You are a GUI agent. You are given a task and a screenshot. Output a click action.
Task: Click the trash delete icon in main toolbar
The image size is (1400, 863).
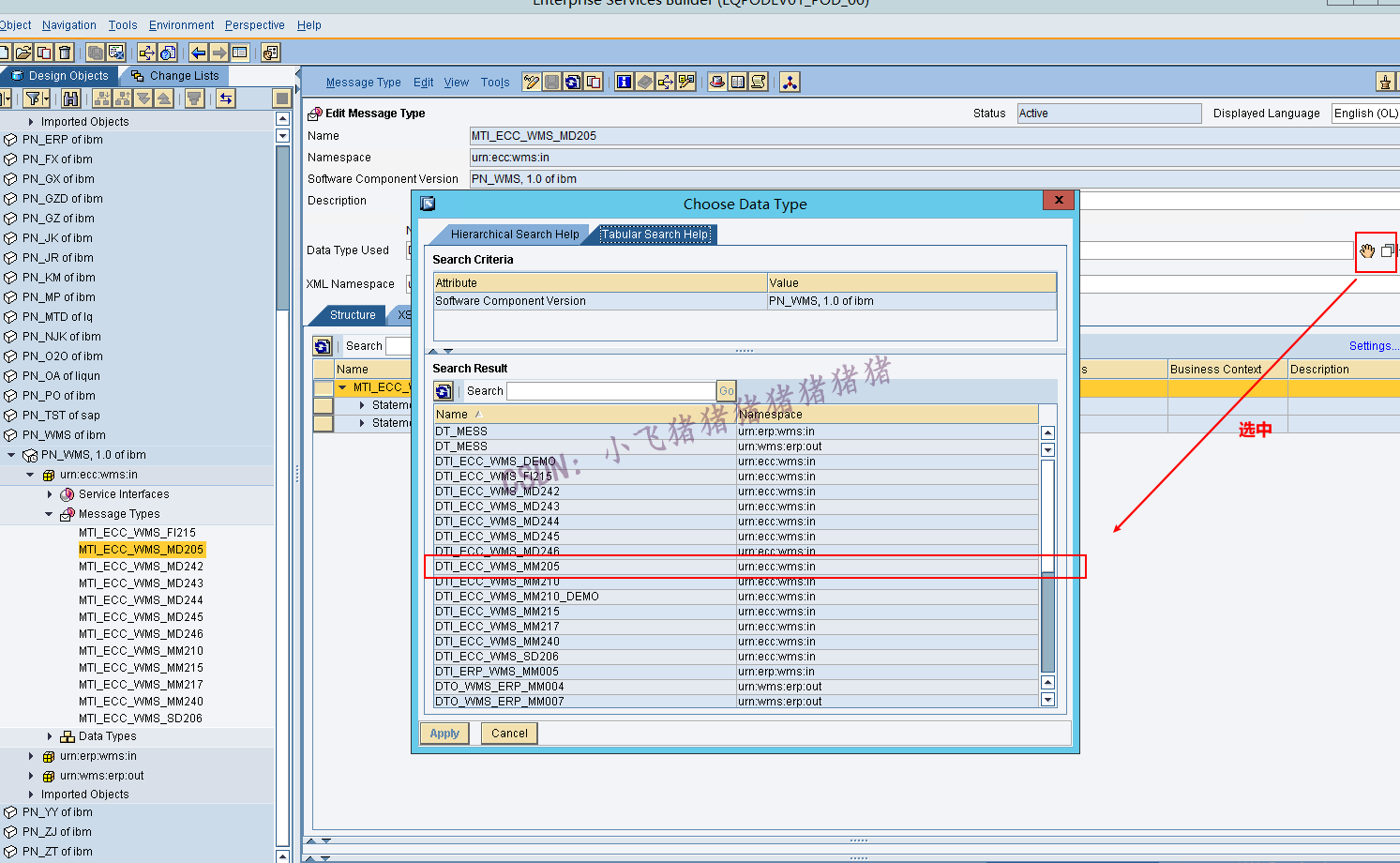65,53
